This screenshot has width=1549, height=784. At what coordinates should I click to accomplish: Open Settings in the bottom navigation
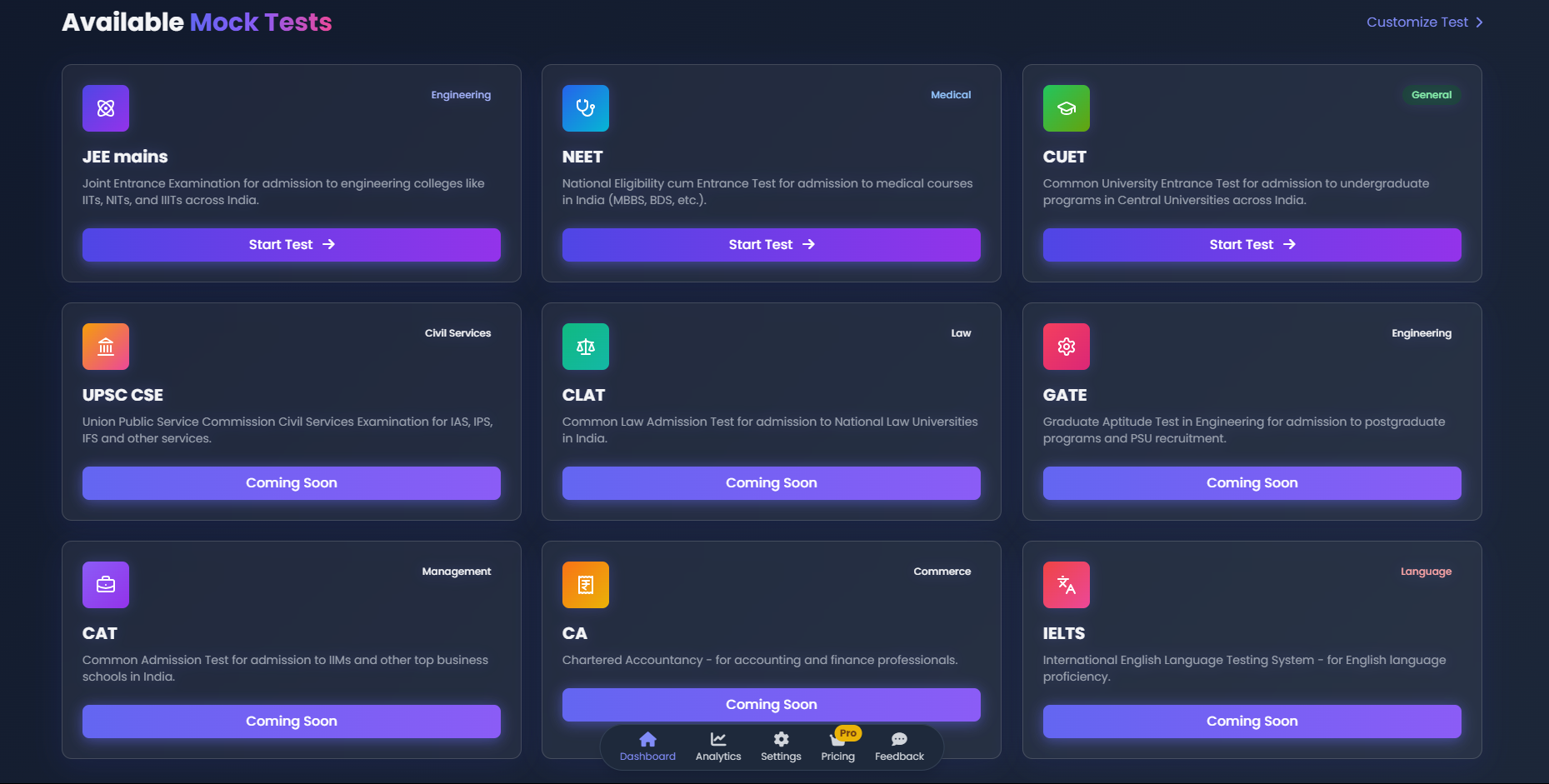click(781, 747)
